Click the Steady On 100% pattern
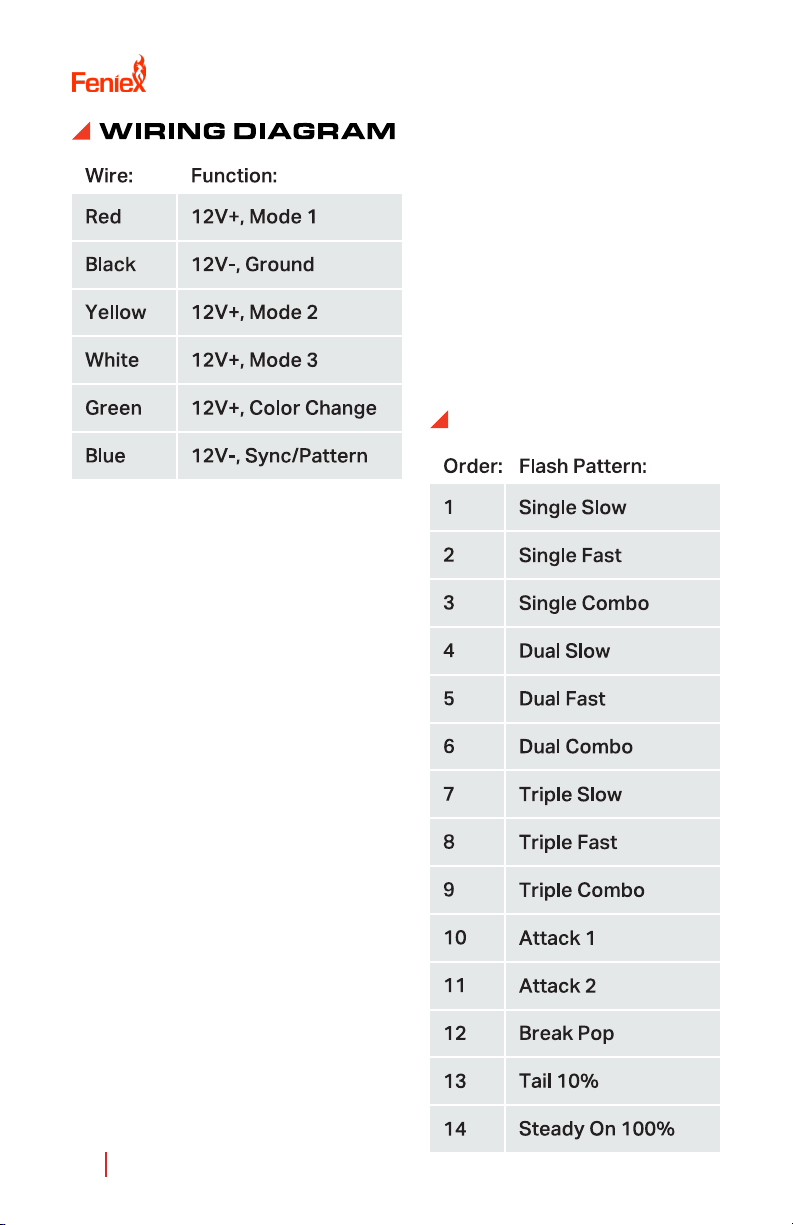The width and height of the screenshot is (793, 1225). (x=596, y=1129)
